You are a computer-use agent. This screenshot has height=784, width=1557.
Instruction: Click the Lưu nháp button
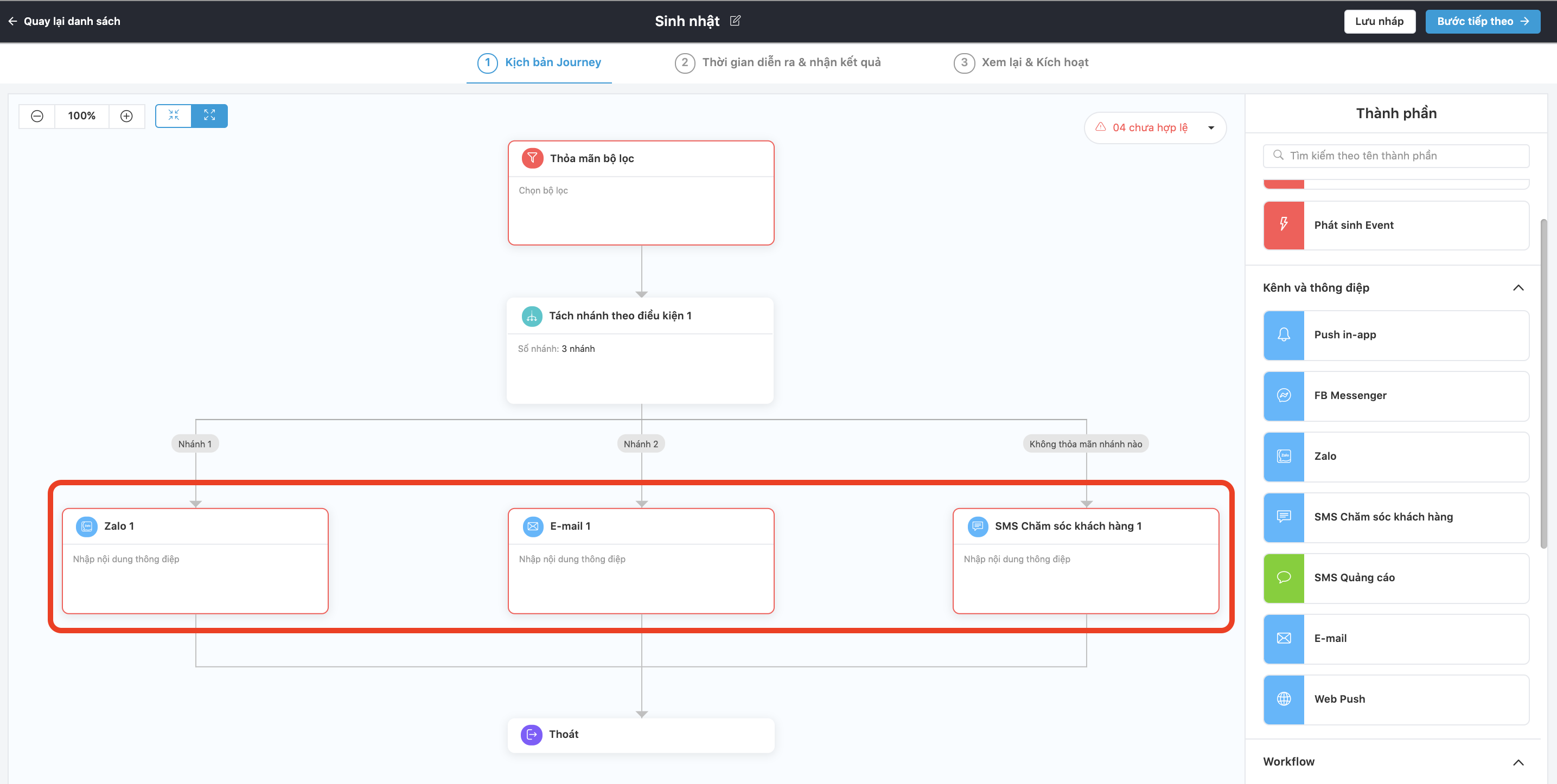pyautogui.click(x=1379, y=21)
